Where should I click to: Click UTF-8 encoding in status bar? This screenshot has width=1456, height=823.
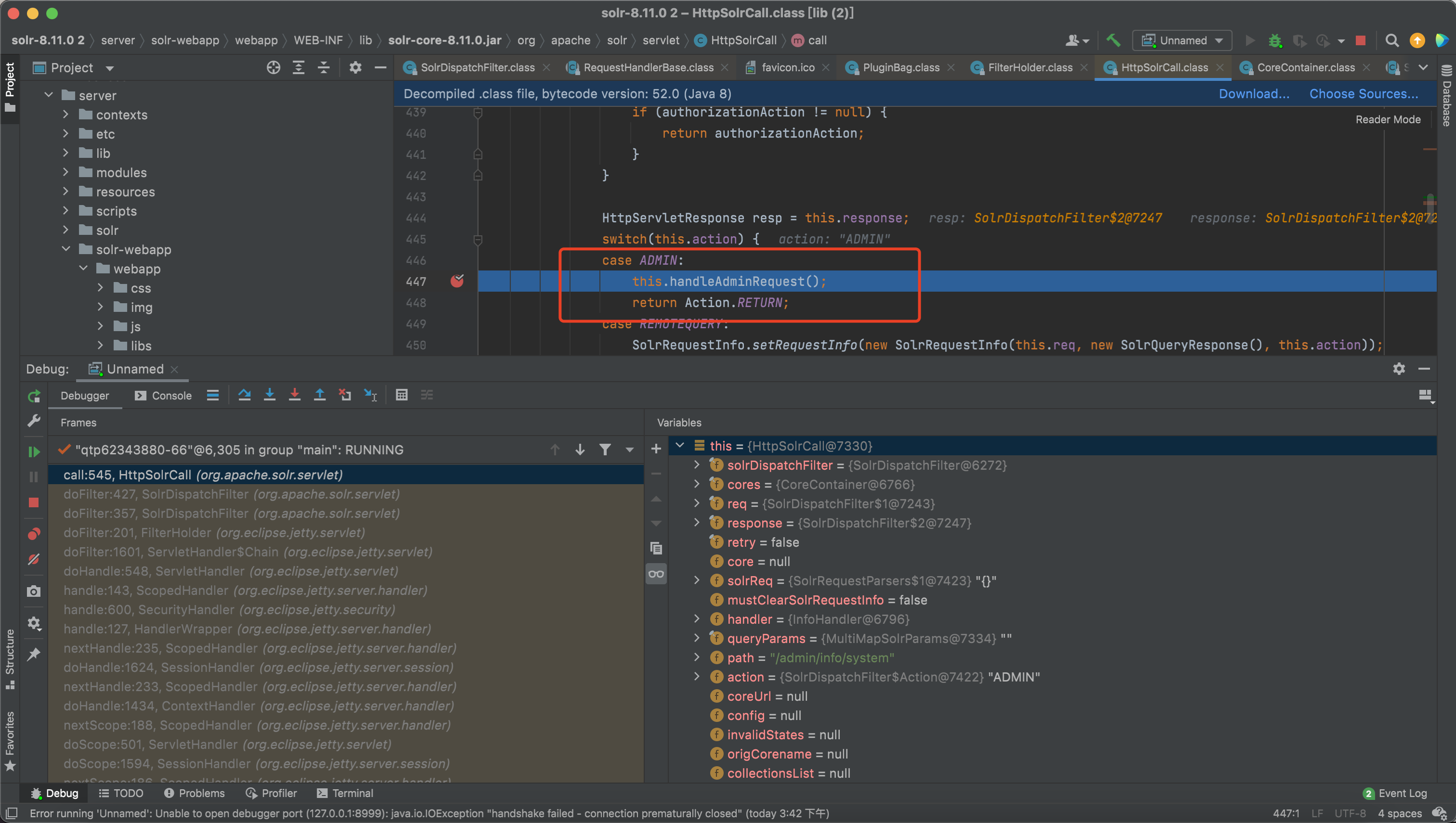pos(1350,813)
